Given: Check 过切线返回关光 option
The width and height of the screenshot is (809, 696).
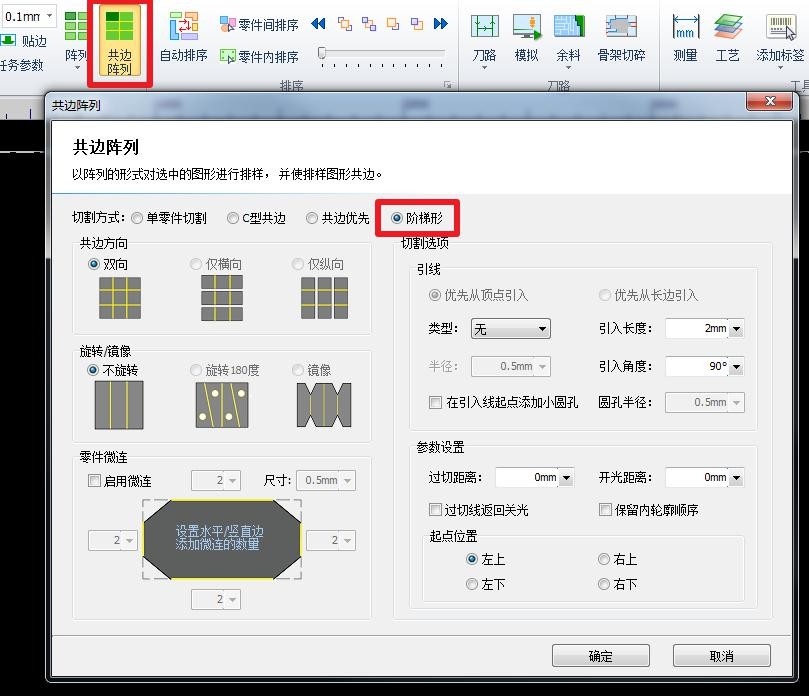Looking at the screenshot, I should pyautogui.click(x=435, y=510).
